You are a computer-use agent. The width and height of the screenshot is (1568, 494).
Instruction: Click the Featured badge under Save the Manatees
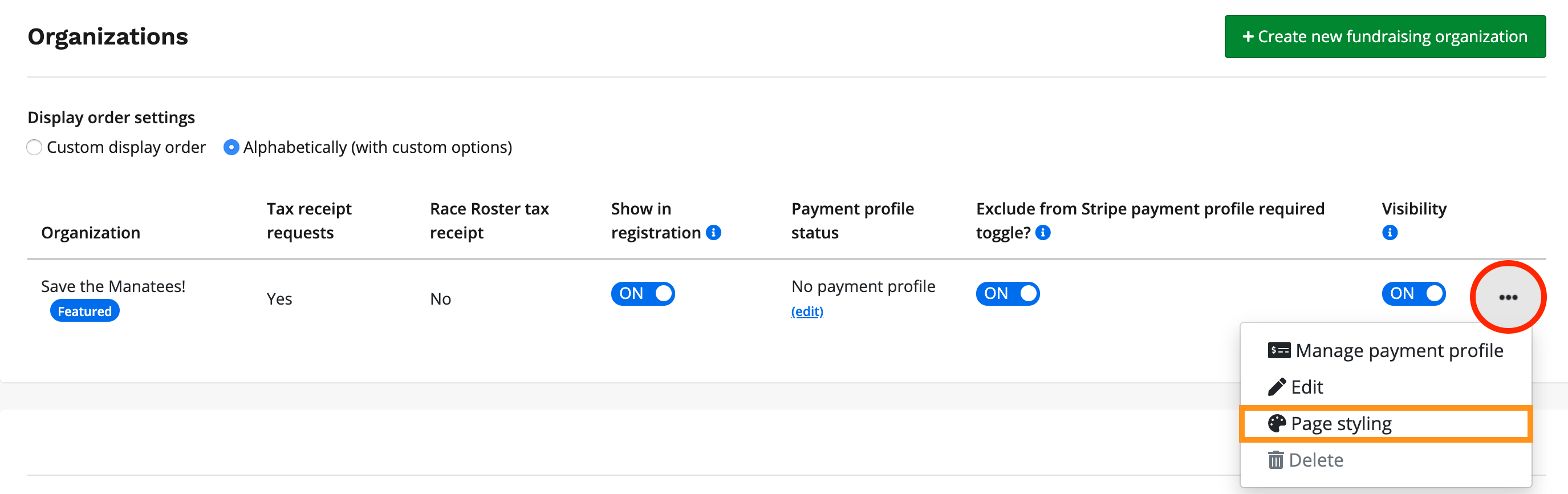[84, 311]
